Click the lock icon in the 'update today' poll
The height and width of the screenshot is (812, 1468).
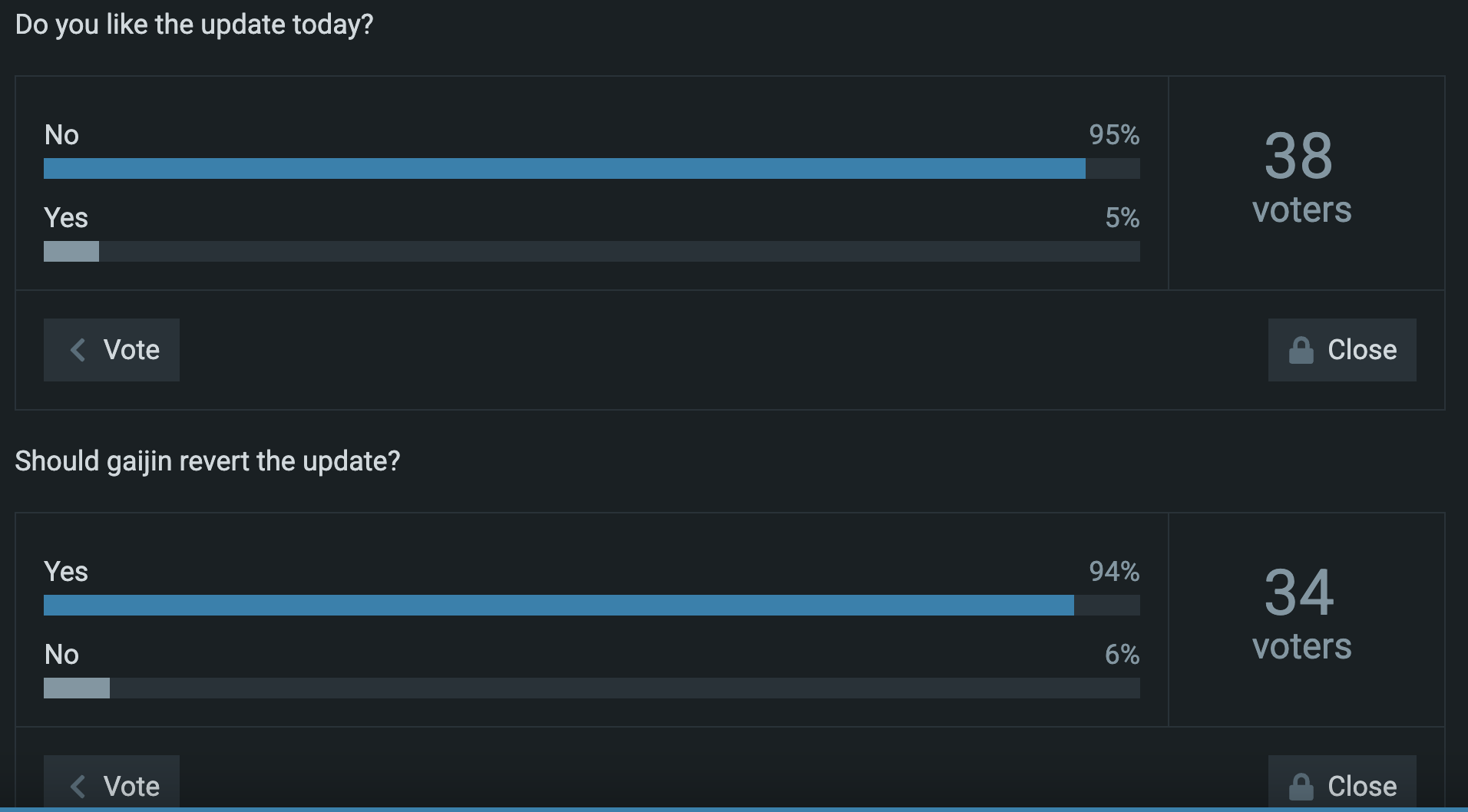click(x=1301, y=351)
